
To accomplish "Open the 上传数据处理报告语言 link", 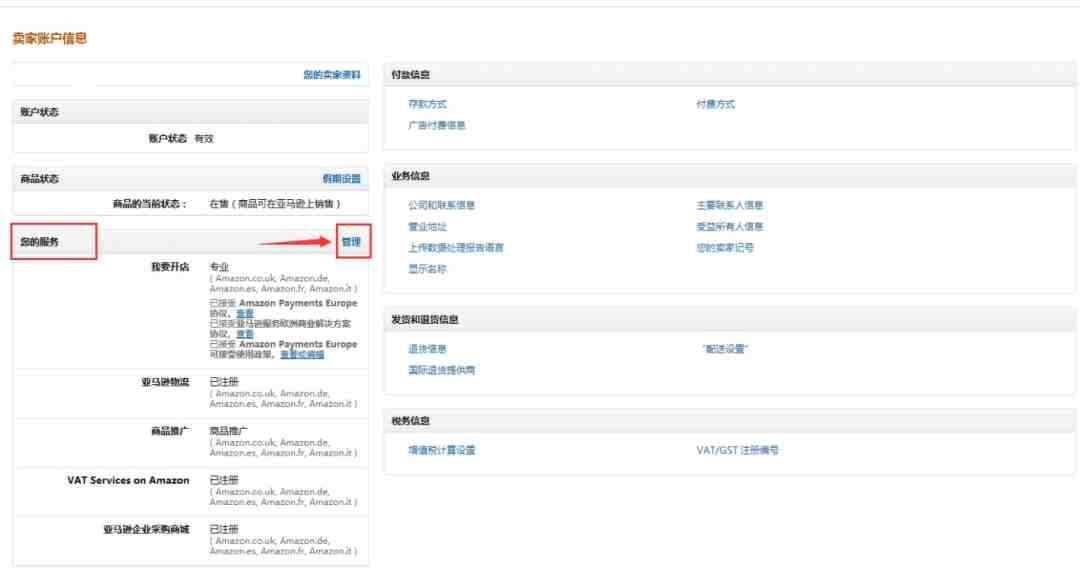I will (456, 248).
